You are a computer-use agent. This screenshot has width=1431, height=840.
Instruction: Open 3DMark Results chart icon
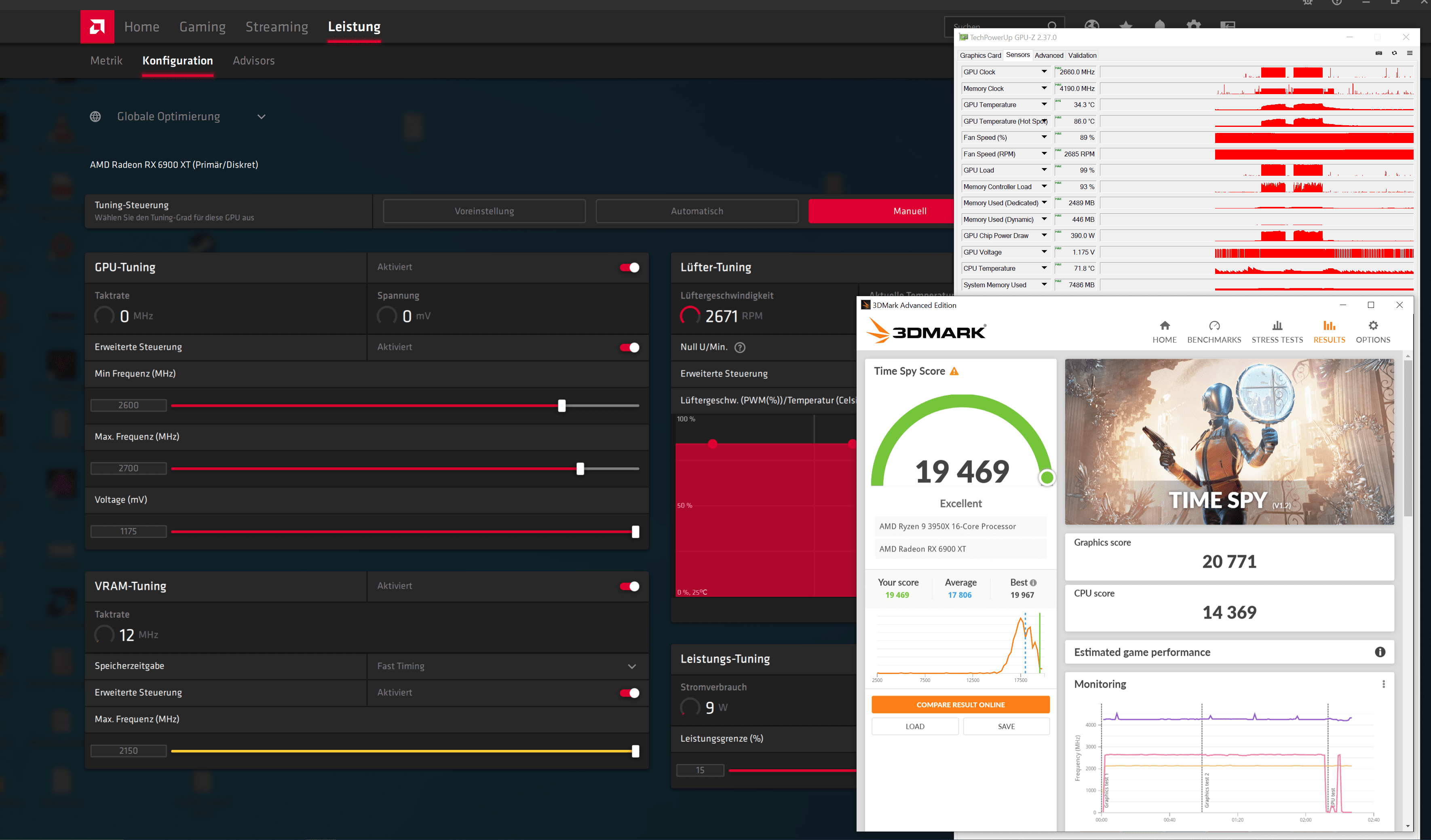pyautogui.click(x=1330, y=325)
